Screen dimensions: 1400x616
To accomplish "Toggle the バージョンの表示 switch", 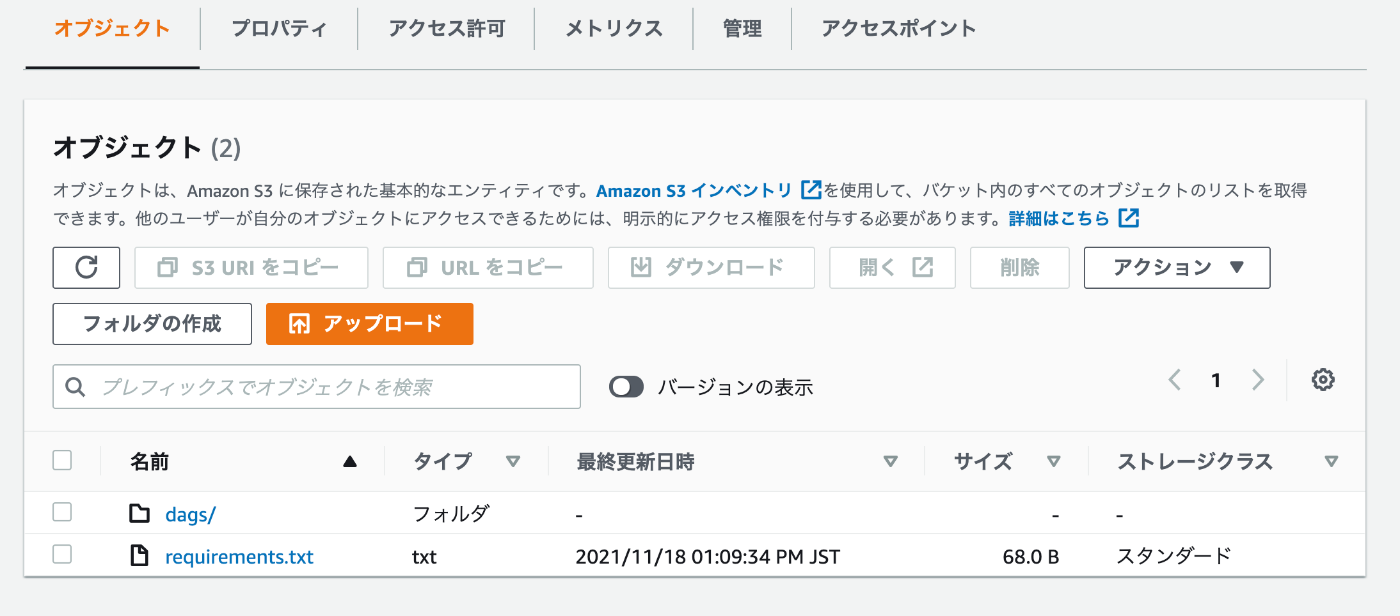I will pos(627,387).
